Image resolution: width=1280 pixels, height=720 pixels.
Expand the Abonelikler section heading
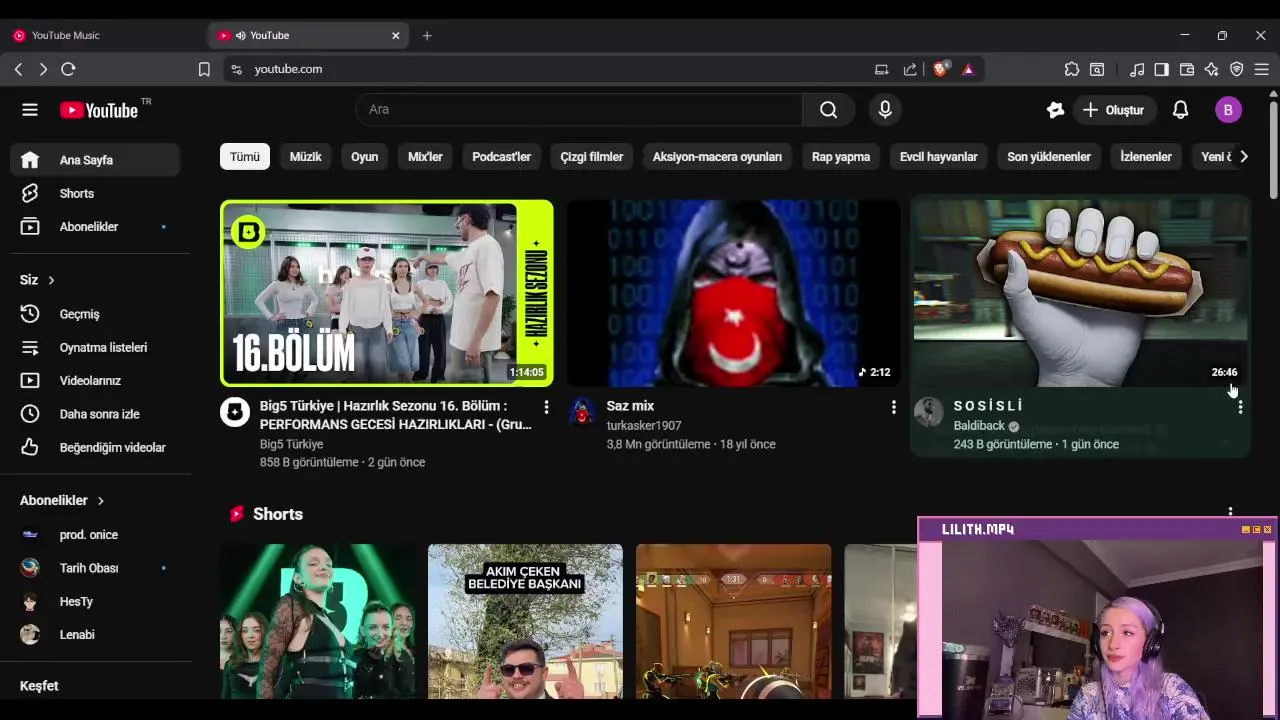(62, 500)
